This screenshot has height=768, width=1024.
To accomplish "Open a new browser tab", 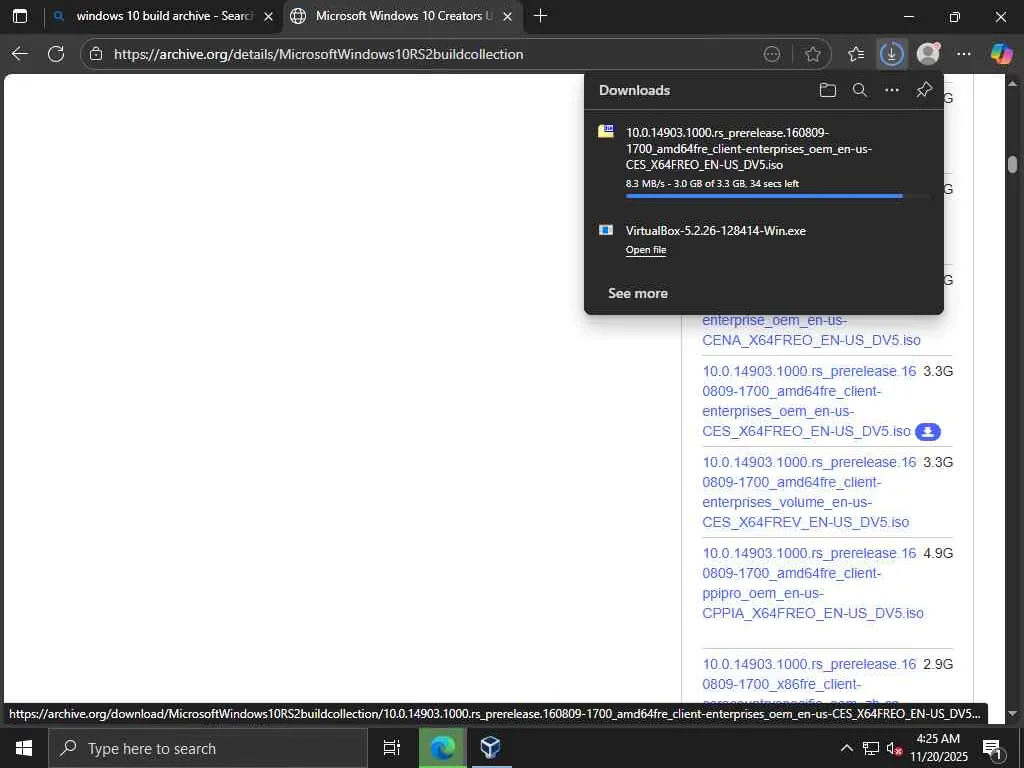I will 540,16.
